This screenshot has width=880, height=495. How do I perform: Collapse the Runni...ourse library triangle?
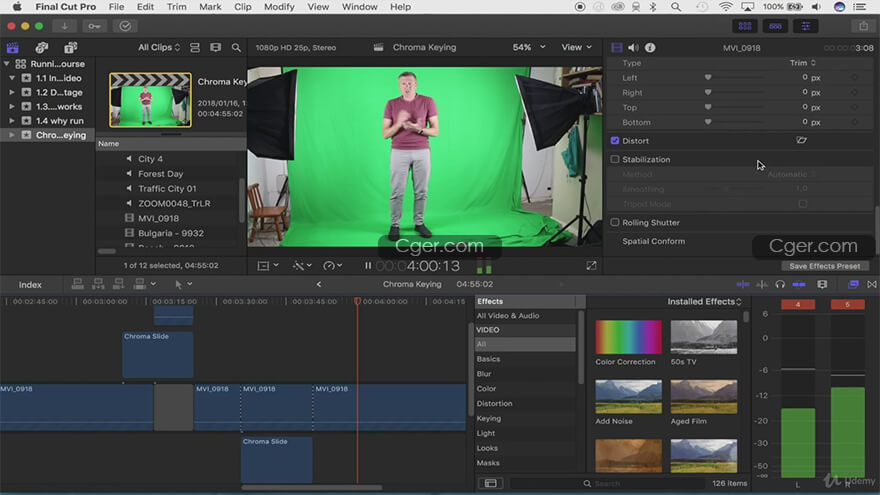pos(7,63)
